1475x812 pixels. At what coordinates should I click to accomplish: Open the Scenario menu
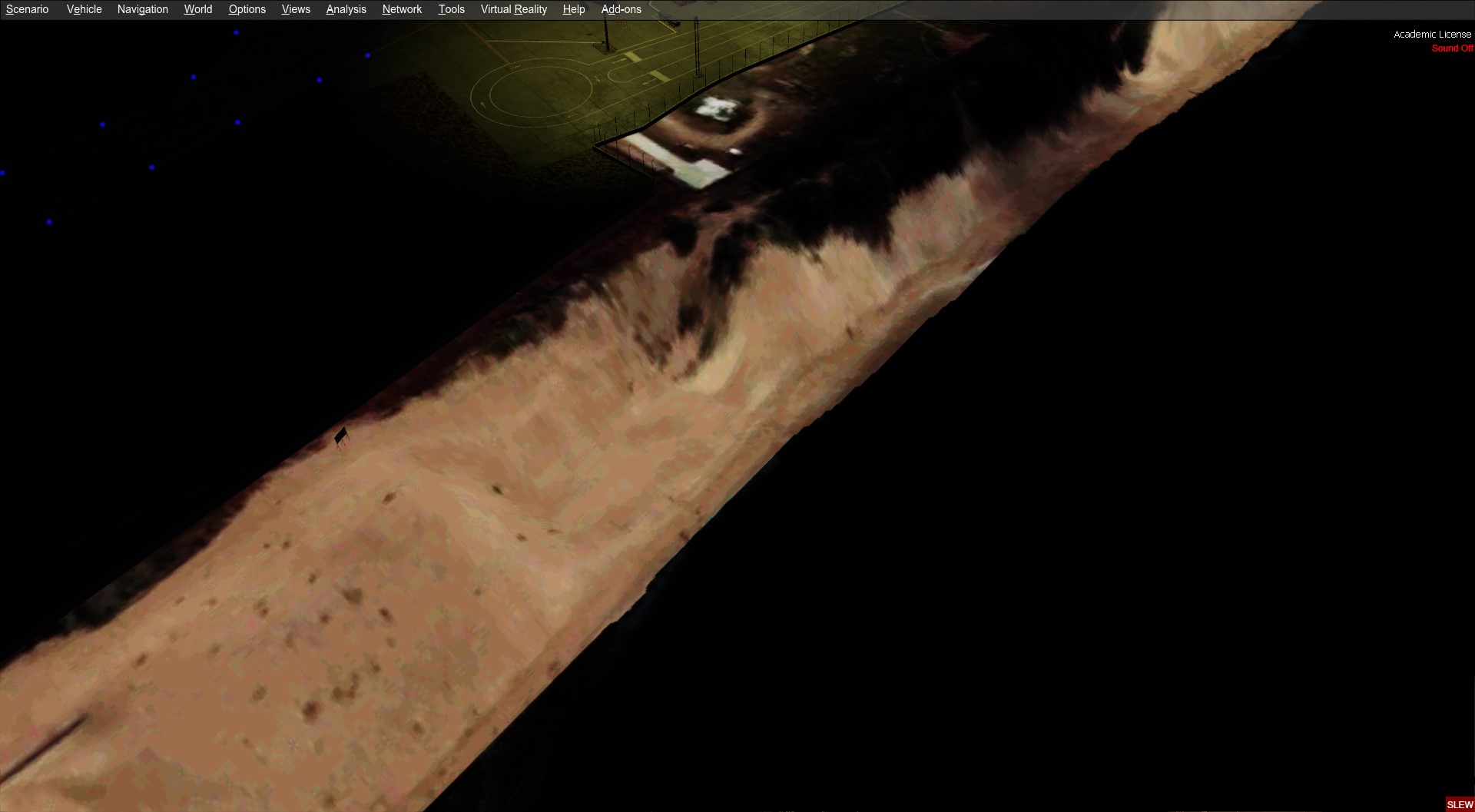tap(27, 9)
